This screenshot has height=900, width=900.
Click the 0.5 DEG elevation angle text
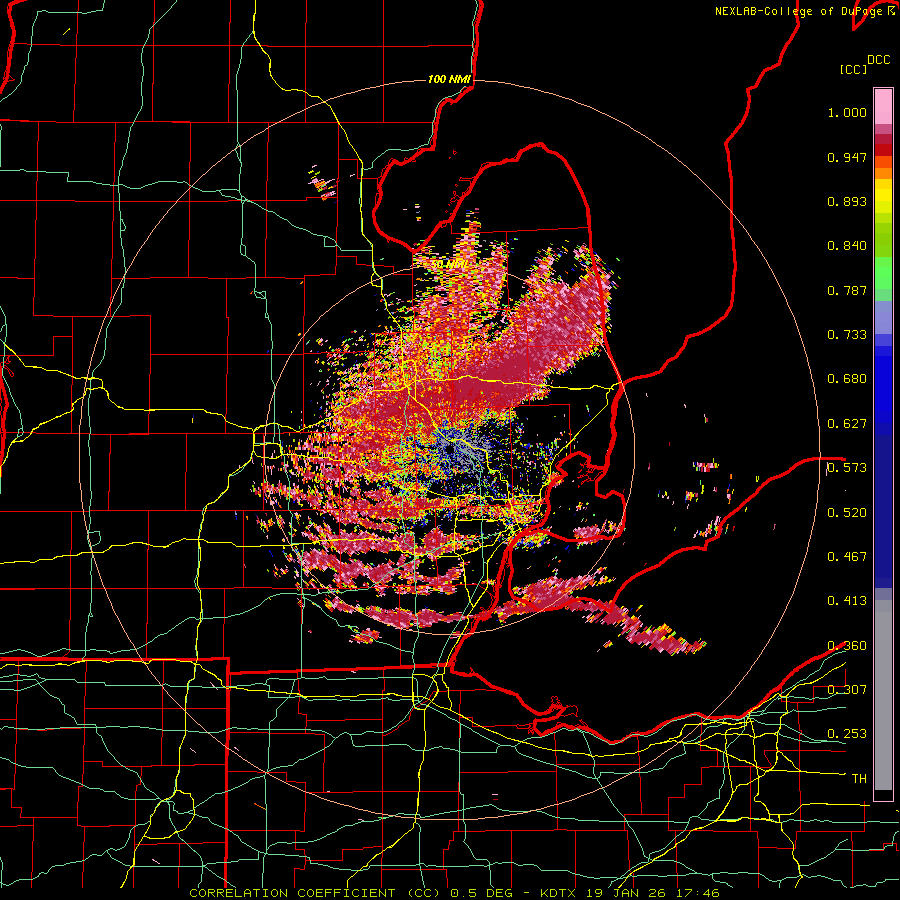tap(480, 893)
